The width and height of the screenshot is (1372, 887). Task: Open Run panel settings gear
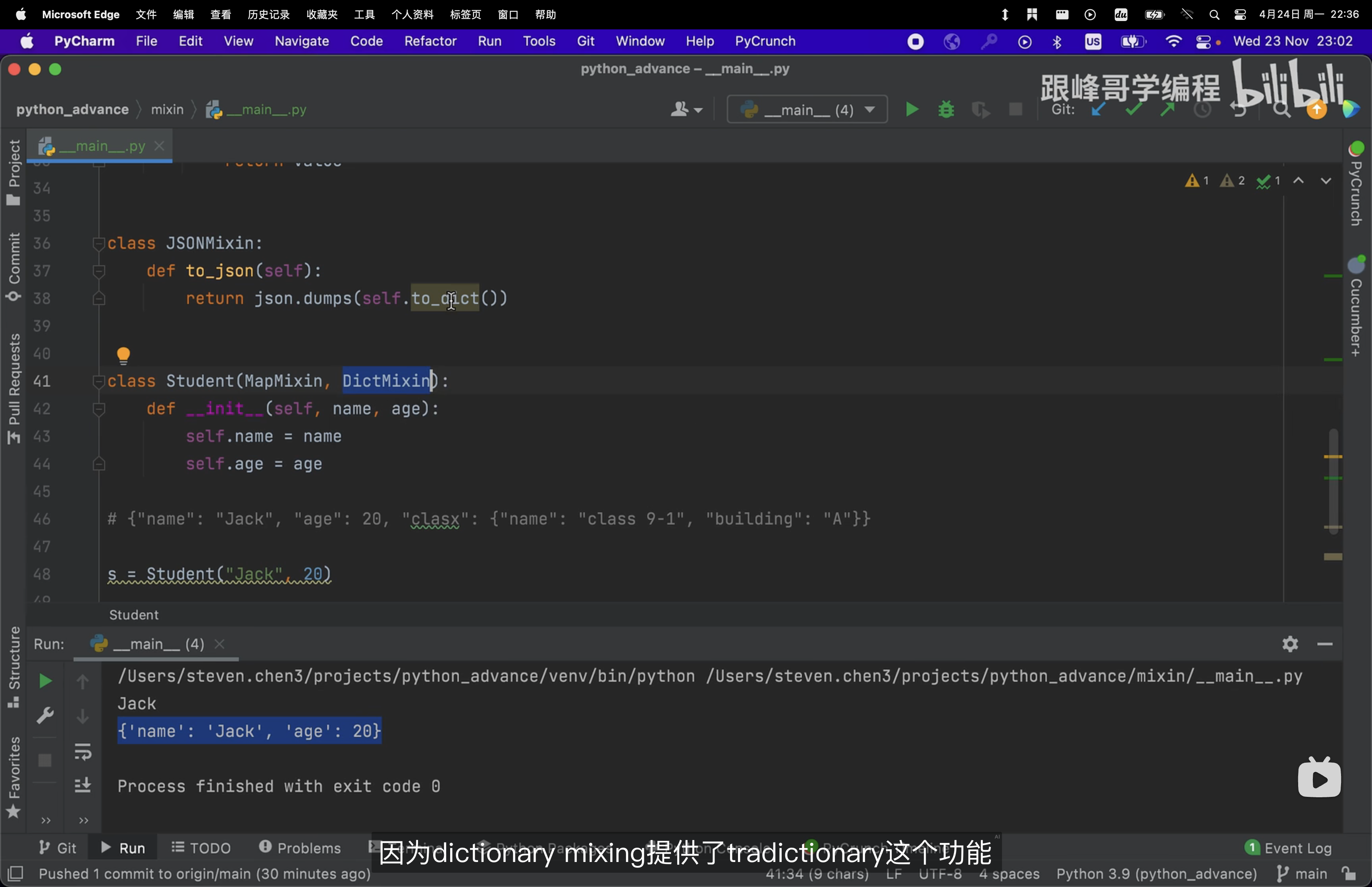click(1290, 644)
